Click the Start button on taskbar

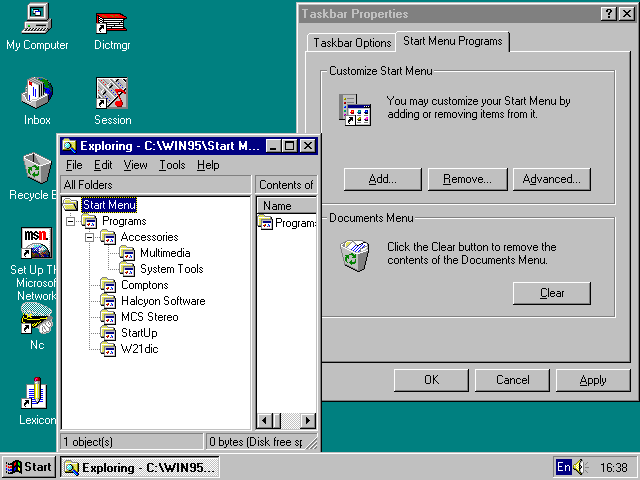[x=29, y=467]
